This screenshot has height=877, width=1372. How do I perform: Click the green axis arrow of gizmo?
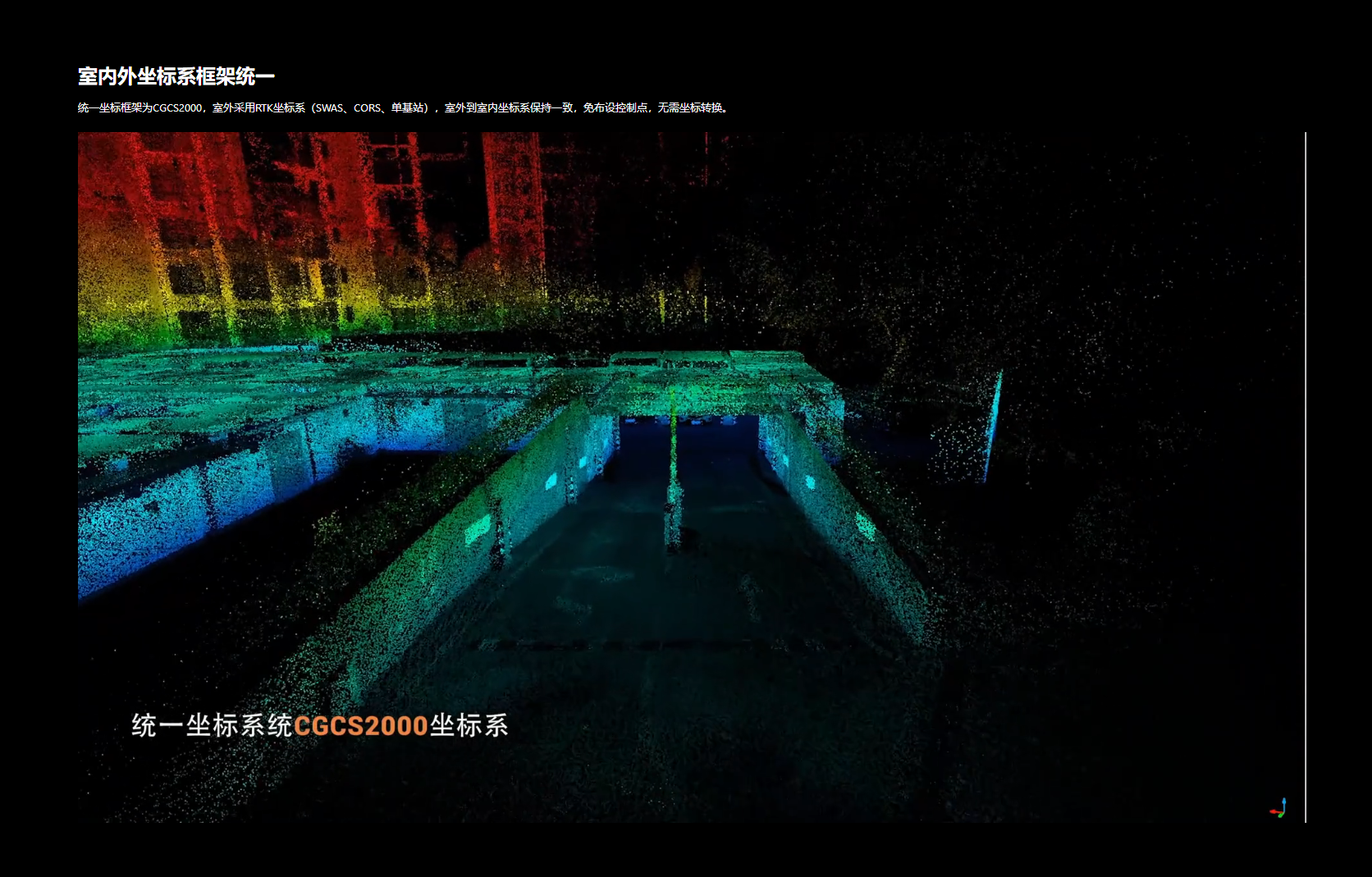click(1280, 815)
